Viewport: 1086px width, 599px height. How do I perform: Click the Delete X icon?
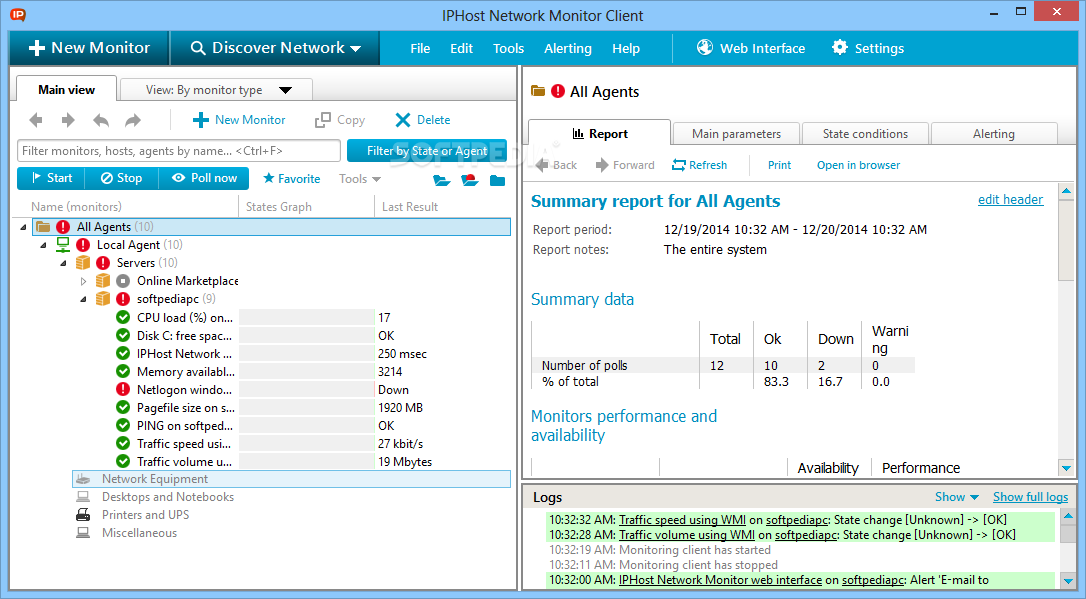pyautogui.click(x=402, y=120)
